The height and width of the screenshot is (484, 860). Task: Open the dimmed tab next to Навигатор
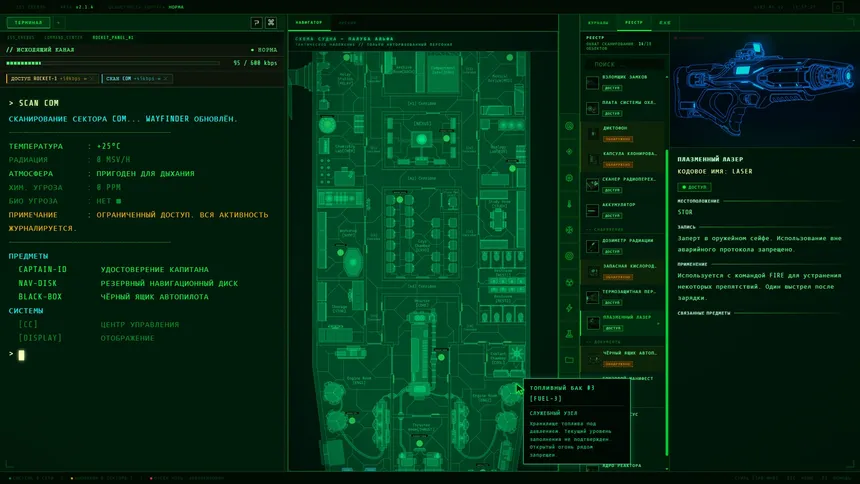pos(347,22)
